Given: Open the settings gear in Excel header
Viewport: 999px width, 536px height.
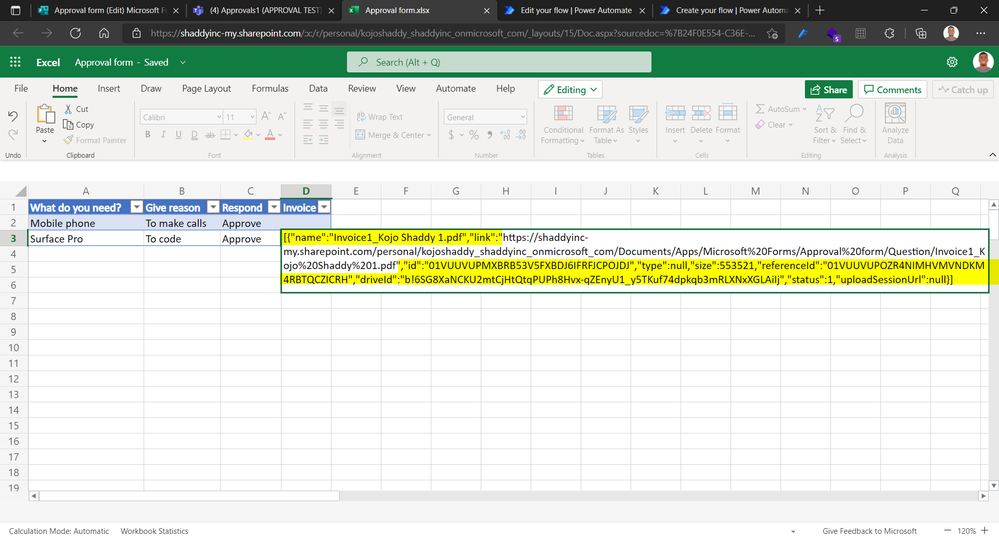Looking at the screenshot, I should point(951,62).
